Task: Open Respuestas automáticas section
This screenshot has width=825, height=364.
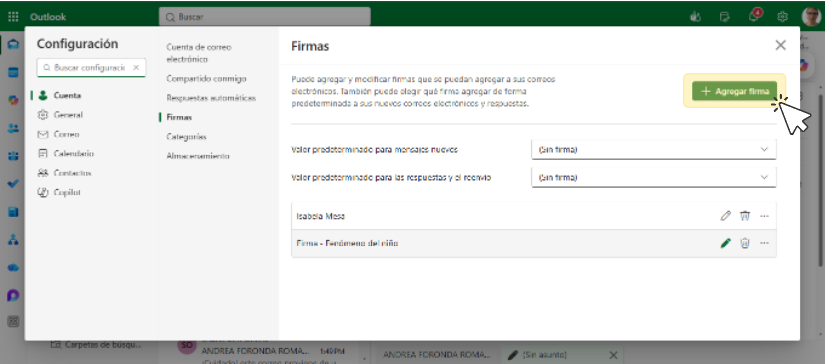Action: pyautogui.click(x=211, y=98)
